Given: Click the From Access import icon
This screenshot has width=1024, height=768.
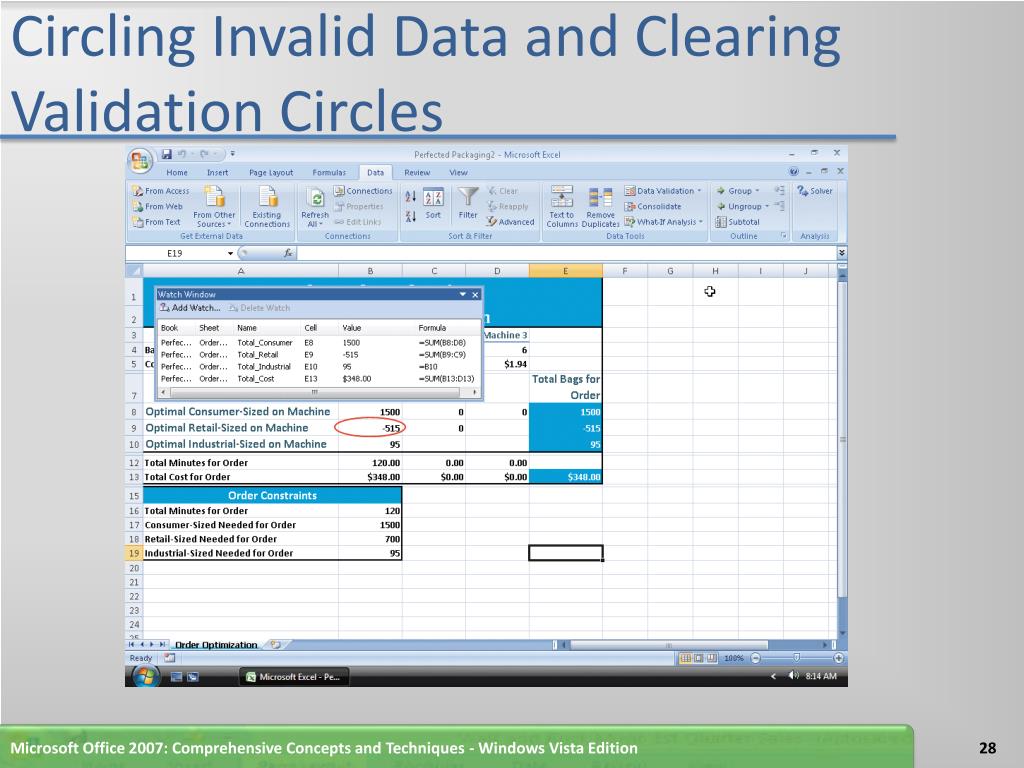Looking at the screenshot, I should pyautogui.click(x=161, y=191).
